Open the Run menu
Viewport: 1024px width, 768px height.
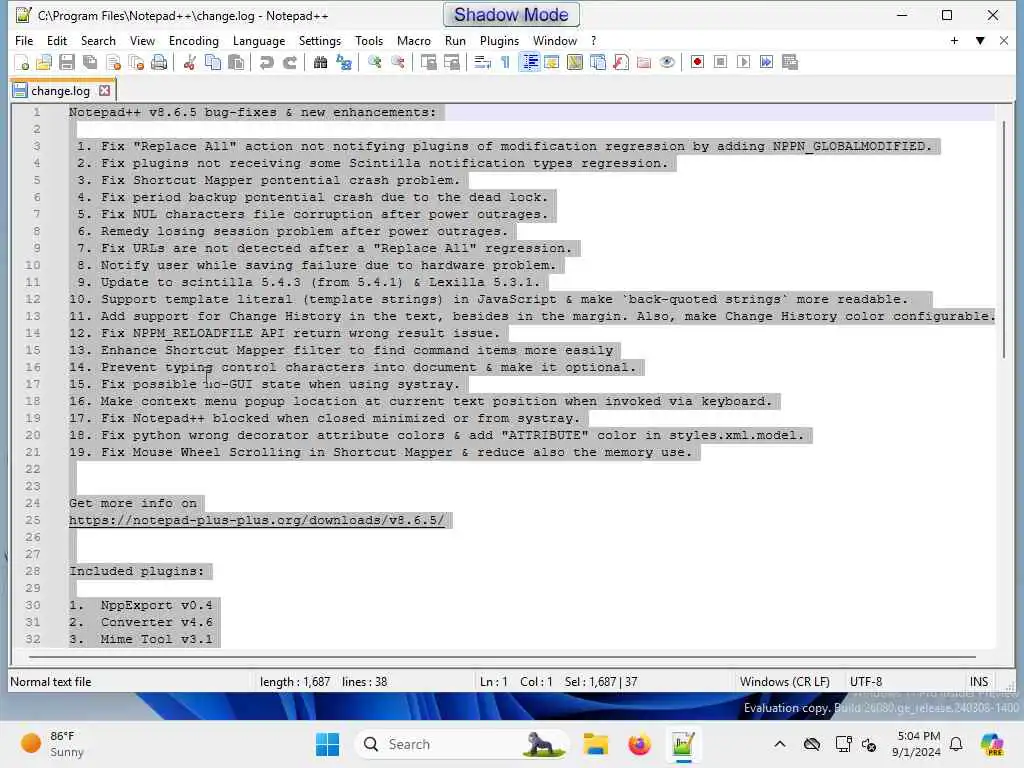pos(455,40)
